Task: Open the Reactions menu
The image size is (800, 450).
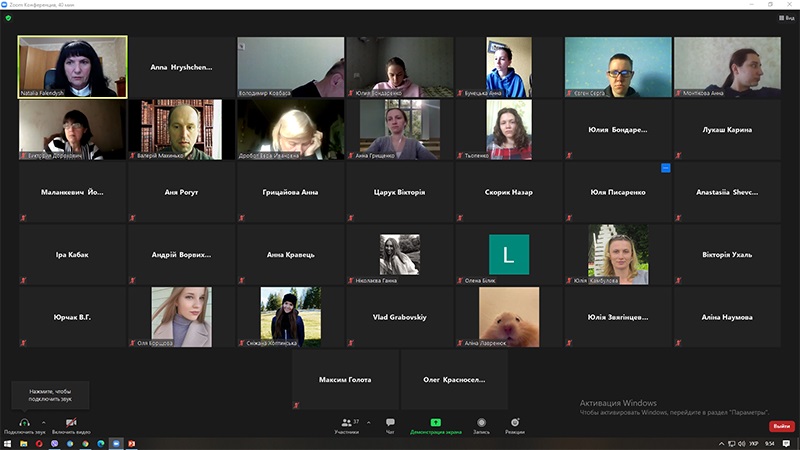Action: click(515, 423)
